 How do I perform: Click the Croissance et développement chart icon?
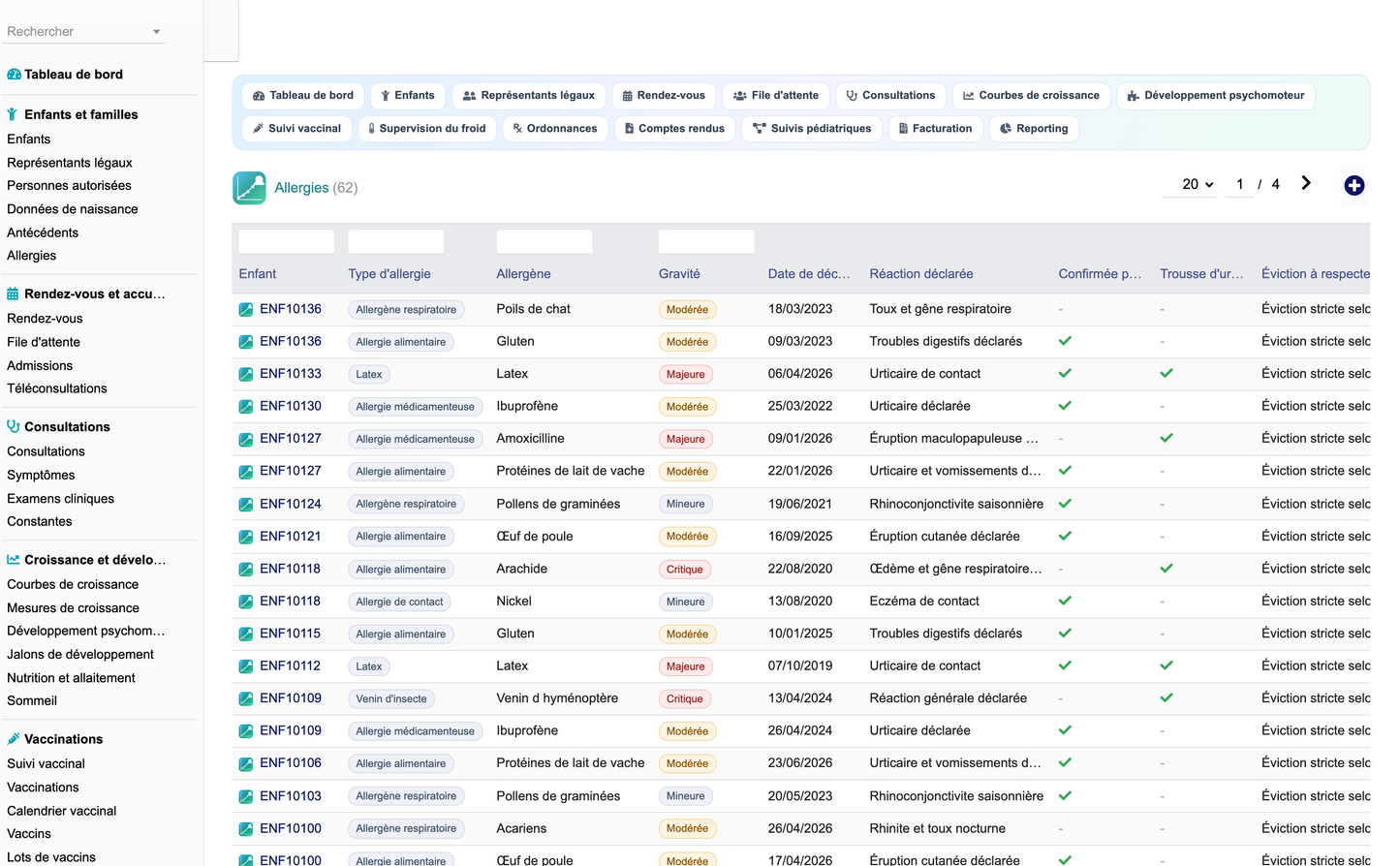[14, 560]
